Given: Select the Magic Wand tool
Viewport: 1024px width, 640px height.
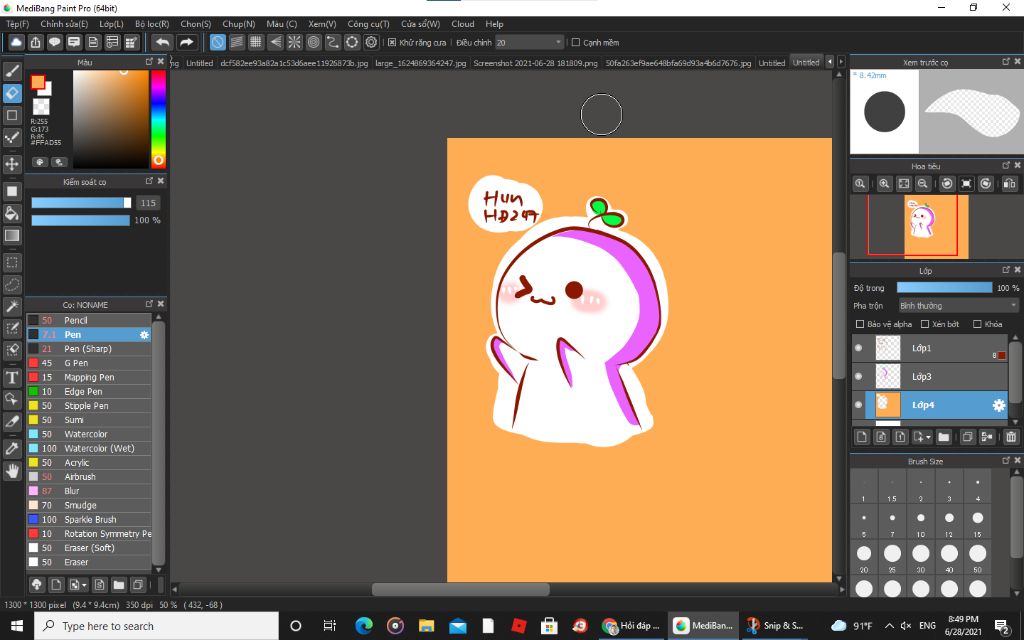Looking at the screenshot, I should pos(12,306).
